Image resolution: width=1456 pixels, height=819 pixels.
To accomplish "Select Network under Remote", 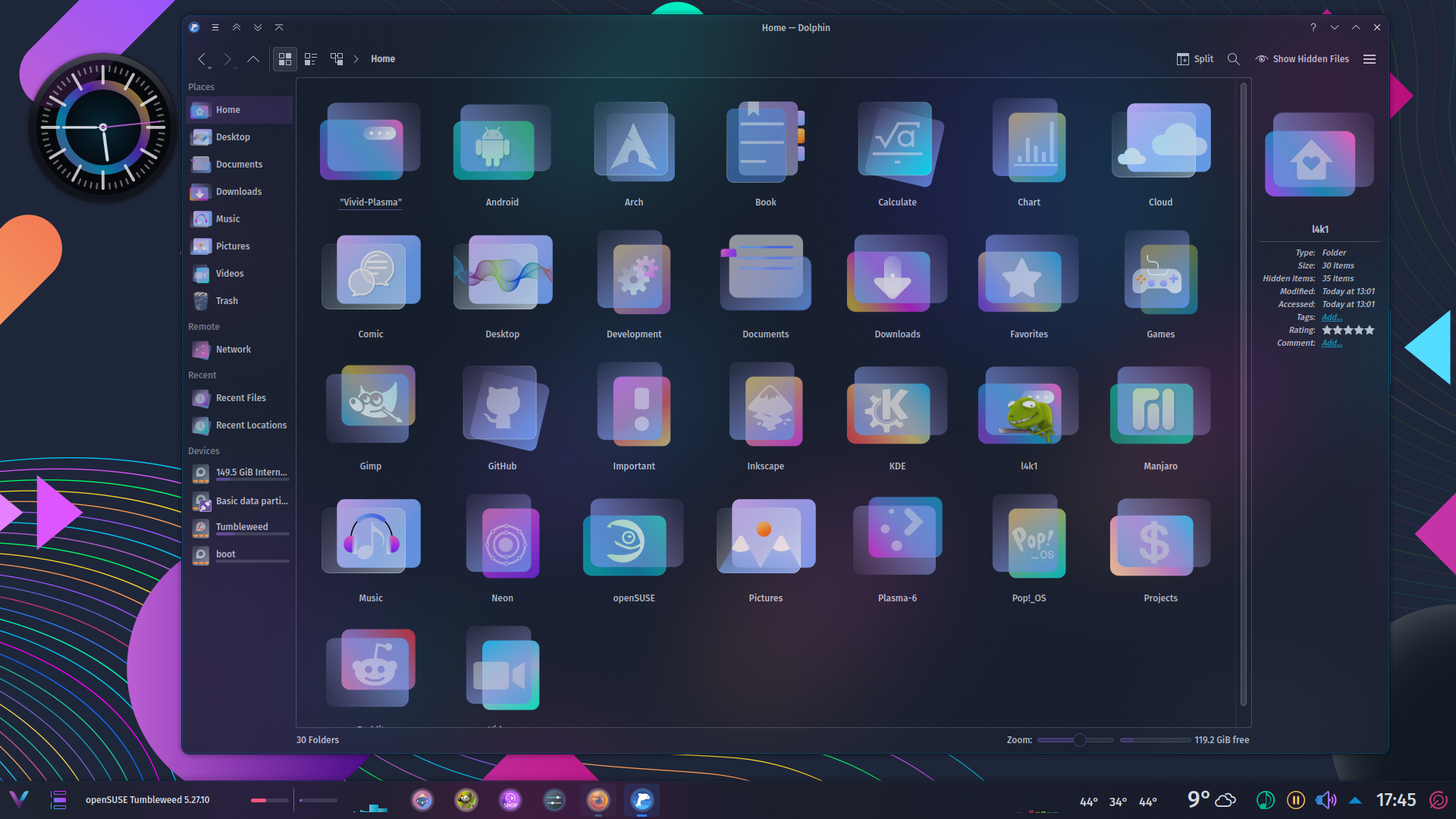I will [240, 350].
